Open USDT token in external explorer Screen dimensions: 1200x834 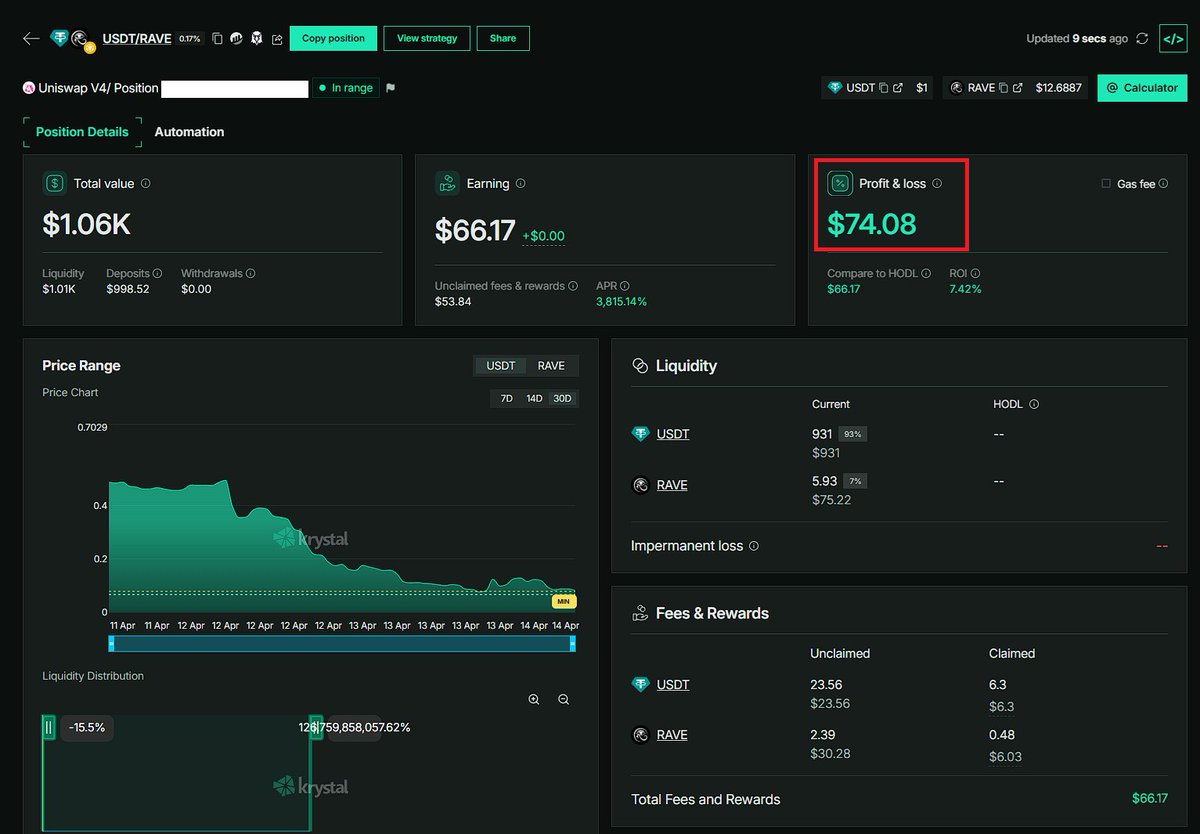898,88
